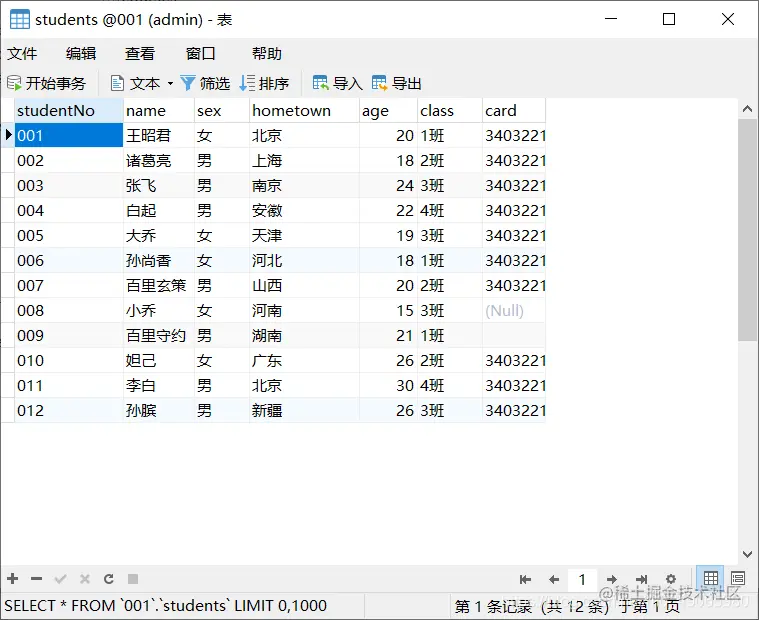Select the name cell 诸葛亮
The width and height of the screenshot is (759, 620).
click(159, 160)
